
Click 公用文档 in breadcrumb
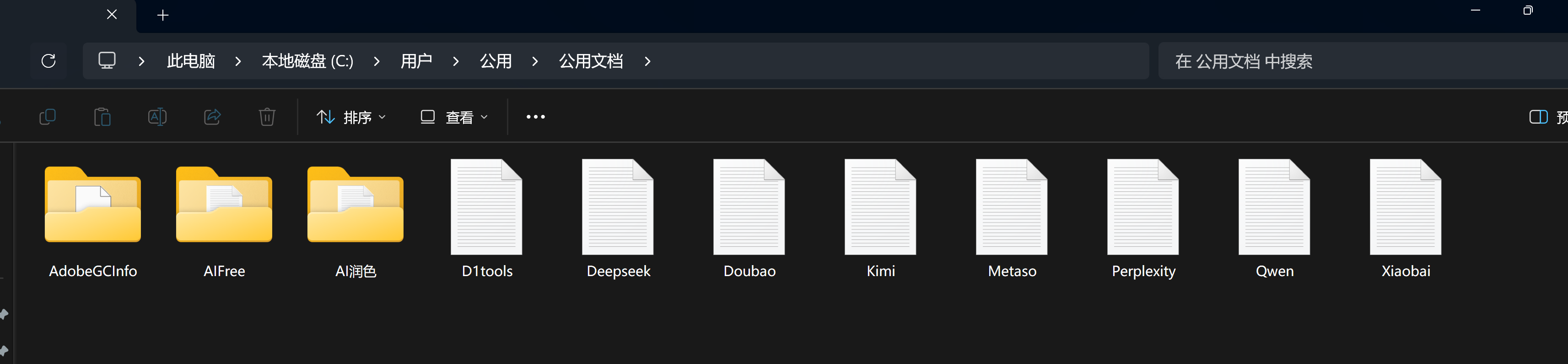(591, 61)
